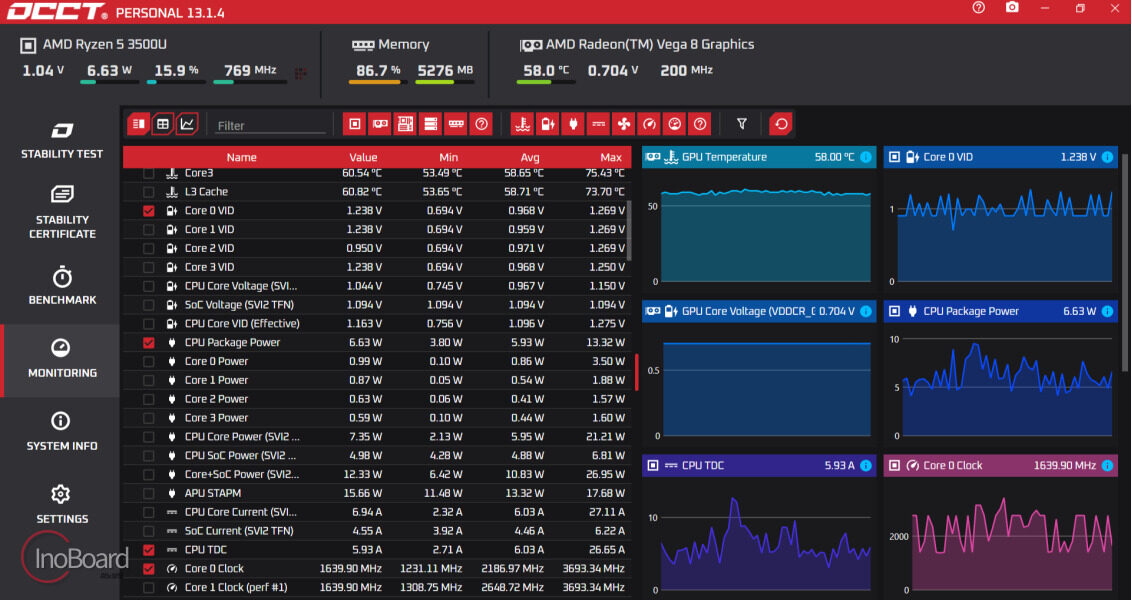This screenshot has height=600, width=1132.
Task: Open info for Core 0 Clock graph
Action: [1107, 466]
